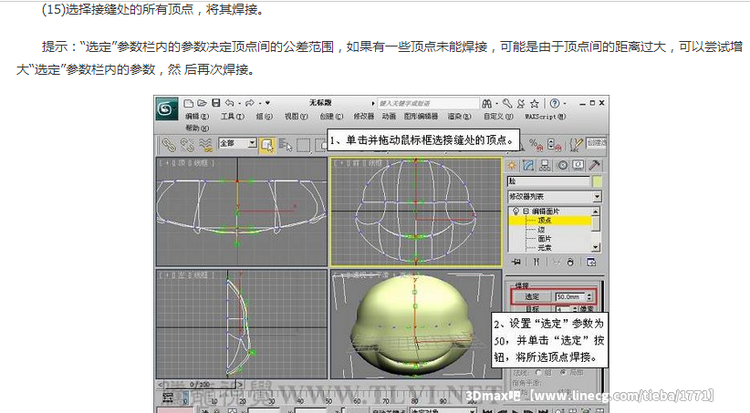Select the 元素 sub-object level
Image resolution: width=750 pixels, height=413 pixels.
544,247
